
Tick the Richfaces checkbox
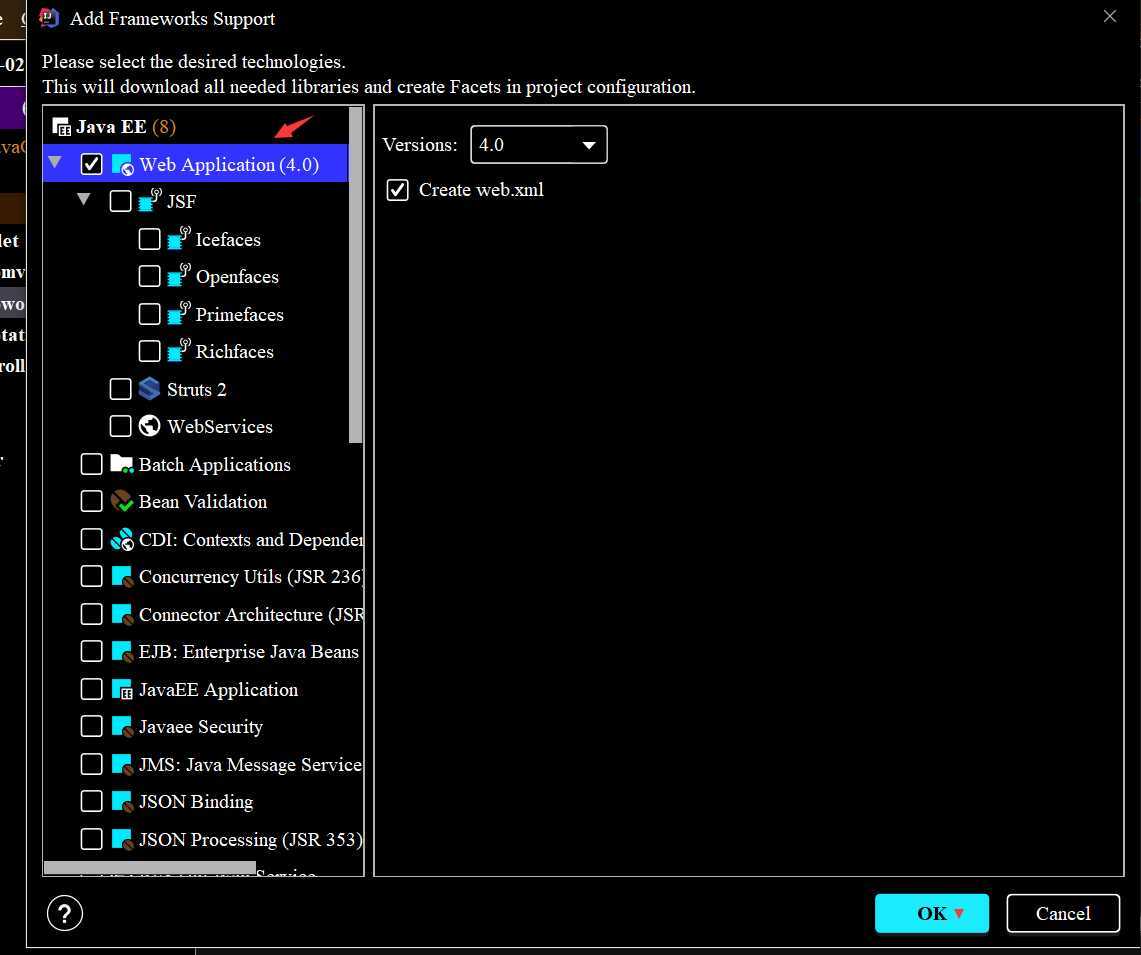click(149, 351)
